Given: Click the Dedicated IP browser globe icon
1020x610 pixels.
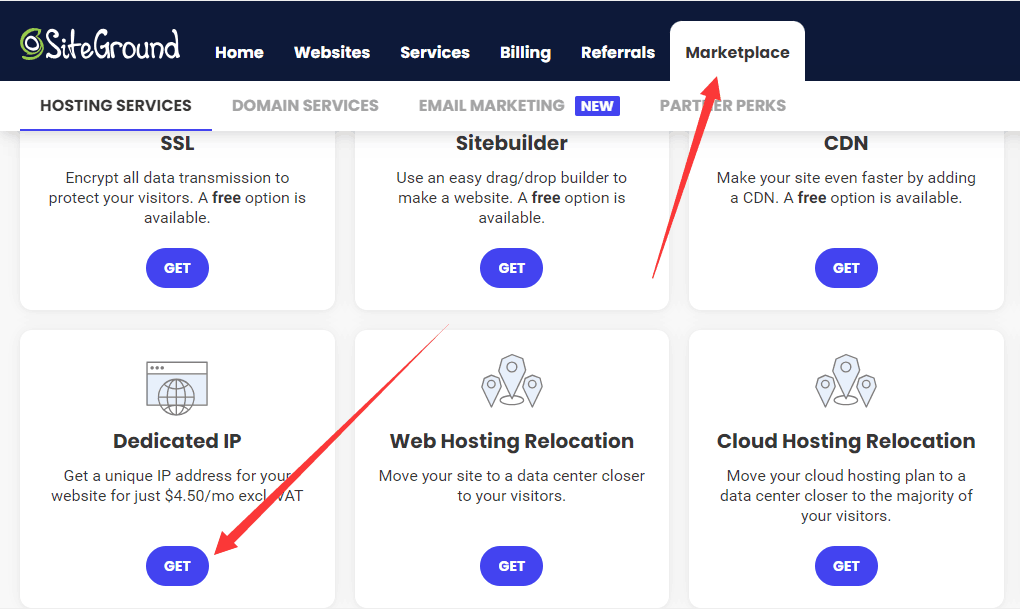Looking at the screenshot, I should [177, 388].
